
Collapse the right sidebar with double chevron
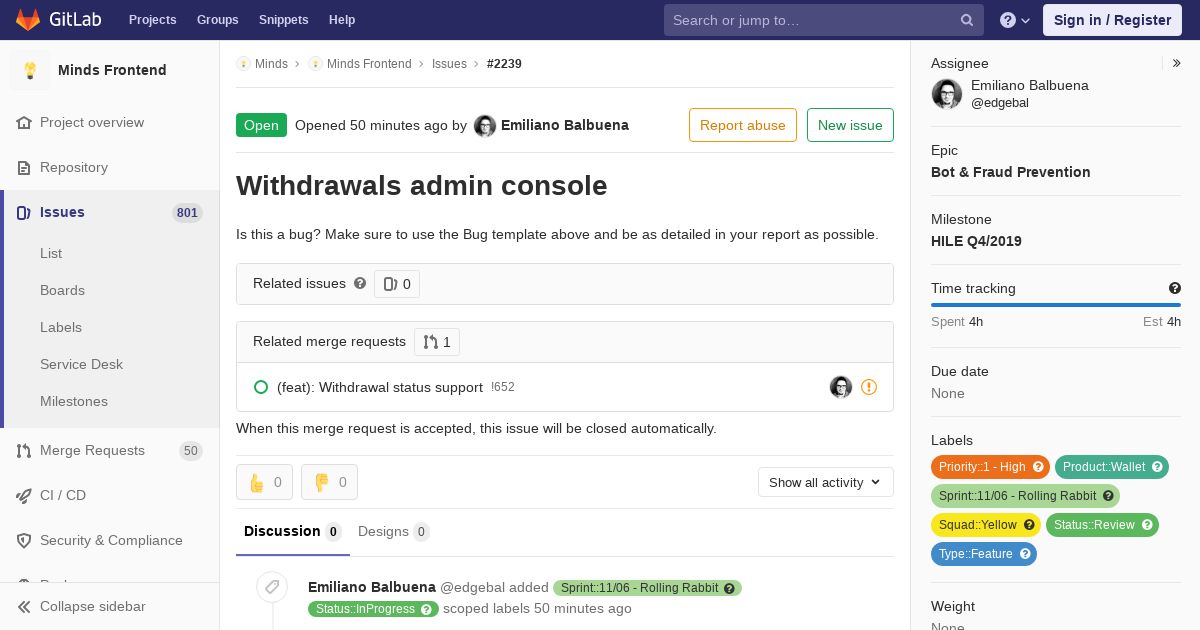(1177, 63)
